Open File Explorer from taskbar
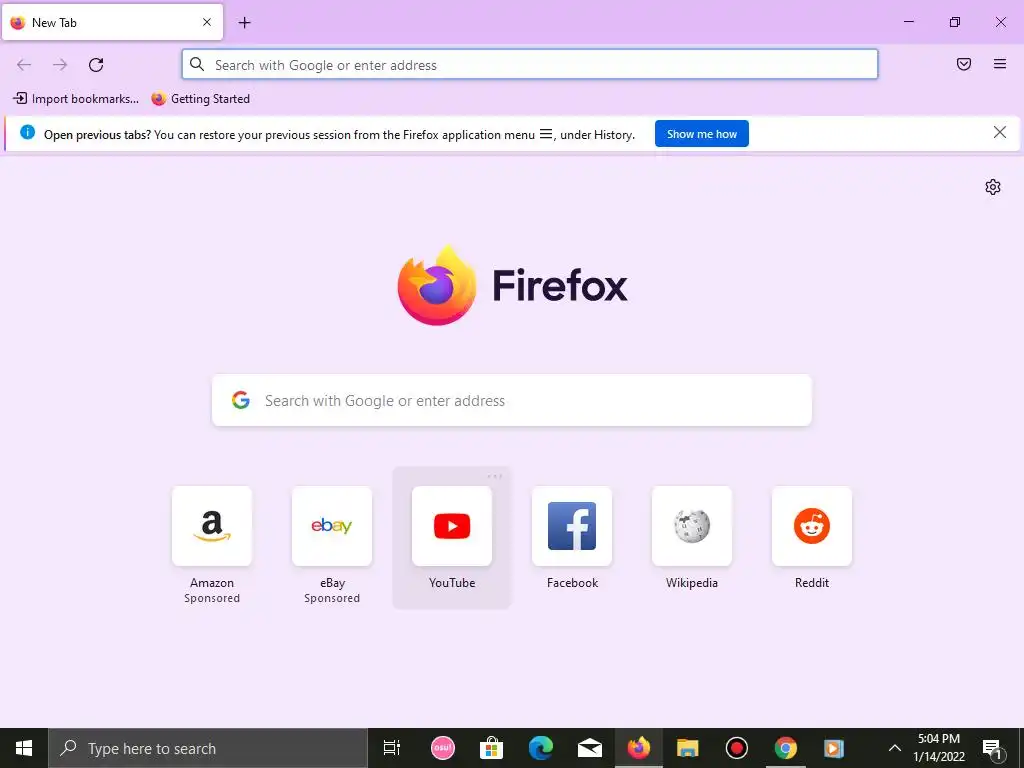This screenshot has width=1024, height=768. tap(687, 748)
